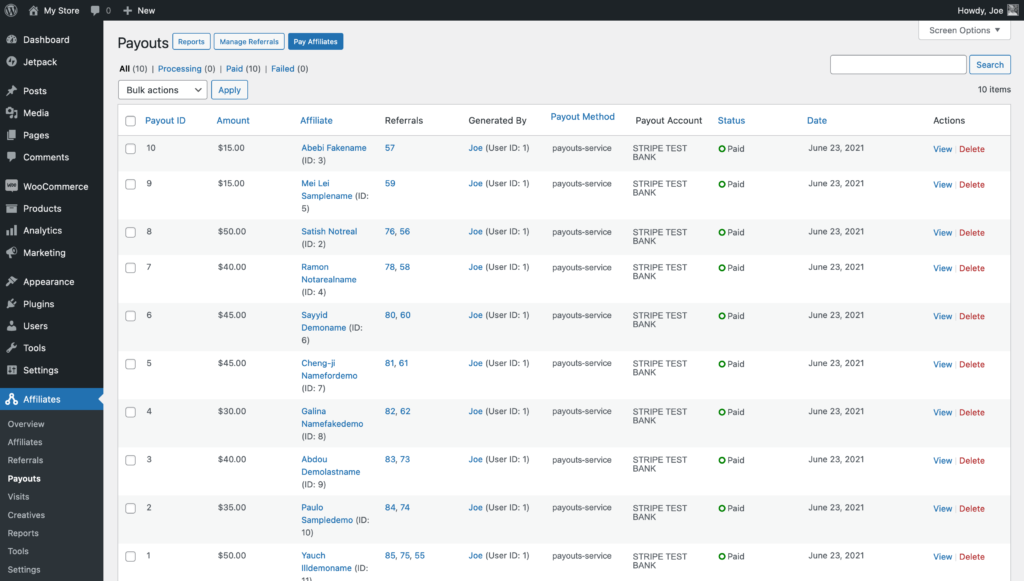Click the Pay Affiliates button
Viewport: 1024px width, 581px height.
pos(315,42)
